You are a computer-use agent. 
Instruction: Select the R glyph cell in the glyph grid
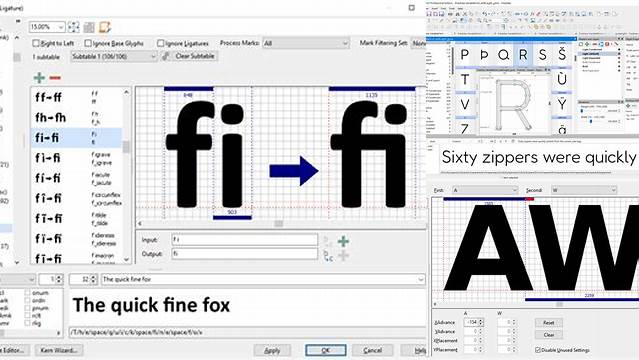(x=523, y=55)
